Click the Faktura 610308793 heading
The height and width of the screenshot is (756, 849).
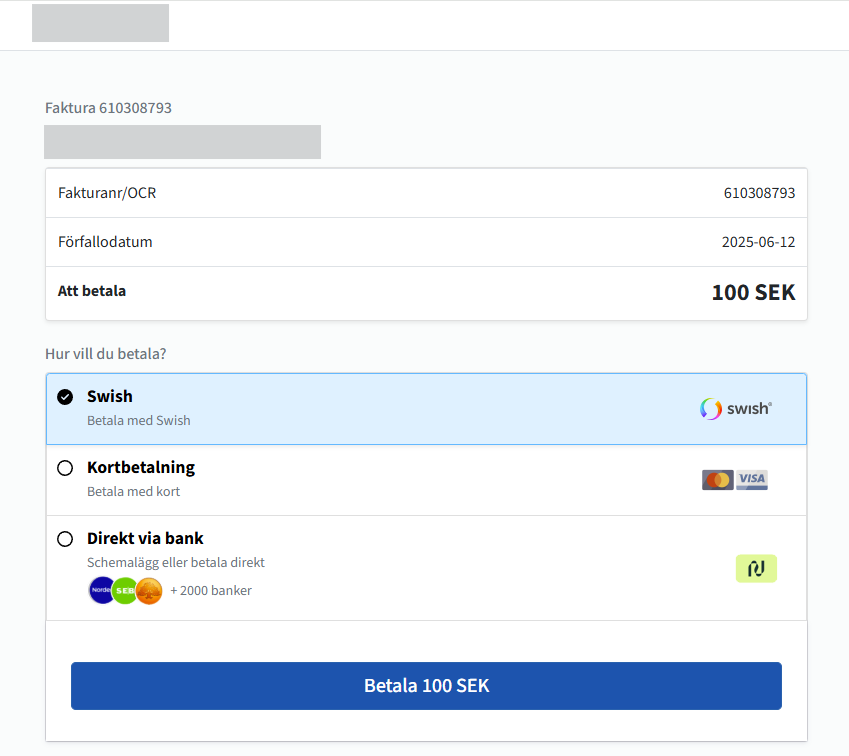point(108,108)
